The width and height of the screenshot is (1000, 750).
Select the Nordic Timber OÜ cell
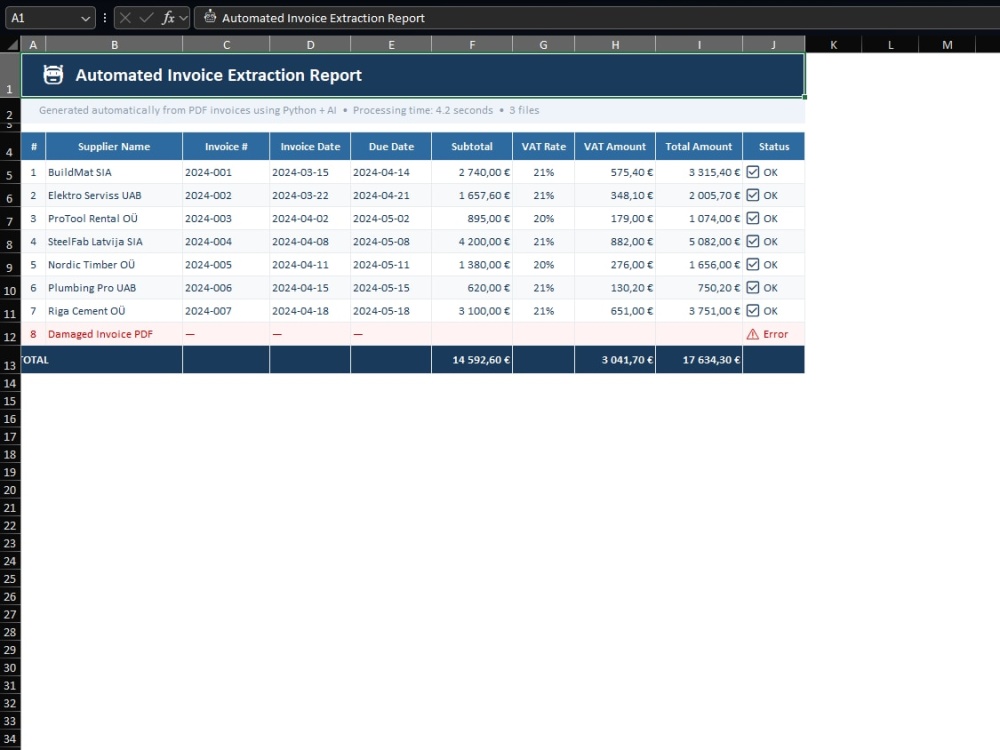114,264
